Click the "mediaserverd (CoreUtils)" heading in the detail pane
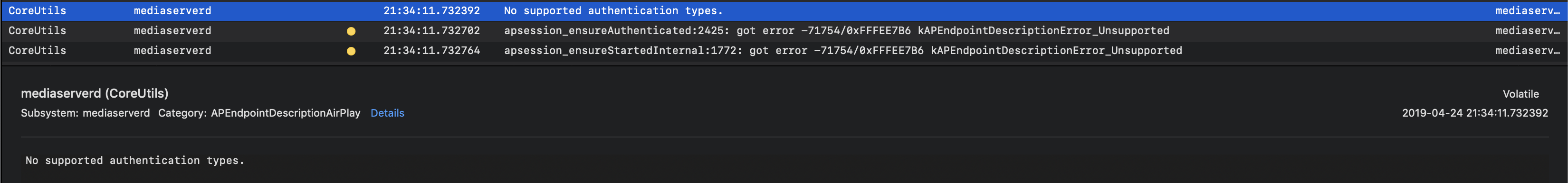The image size is (1568, 183). 95,93
